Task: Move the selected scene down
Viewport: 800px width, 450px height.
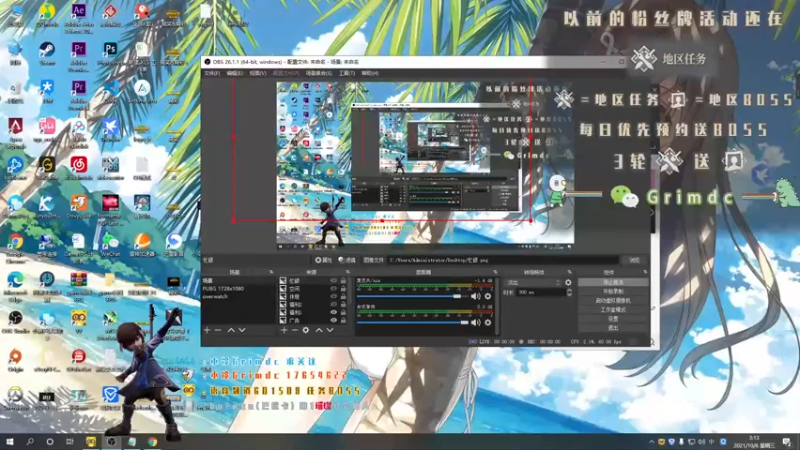Action: 242,330
